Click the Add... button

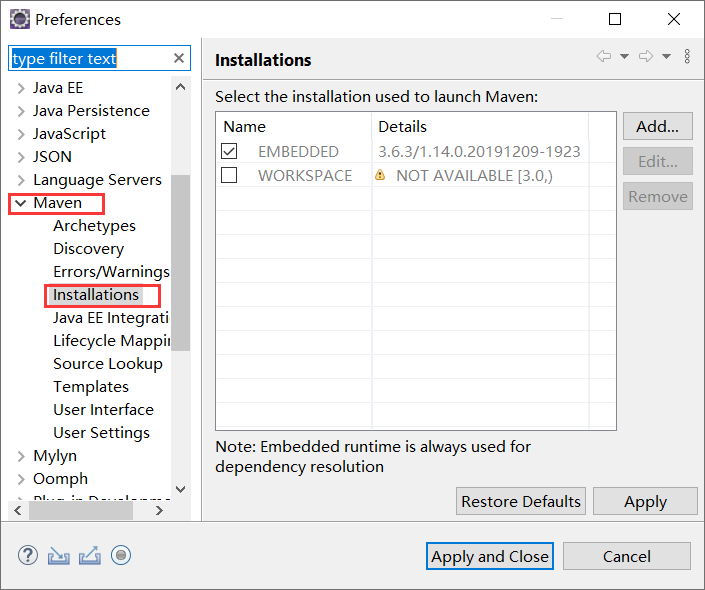[x=657, y=126]
